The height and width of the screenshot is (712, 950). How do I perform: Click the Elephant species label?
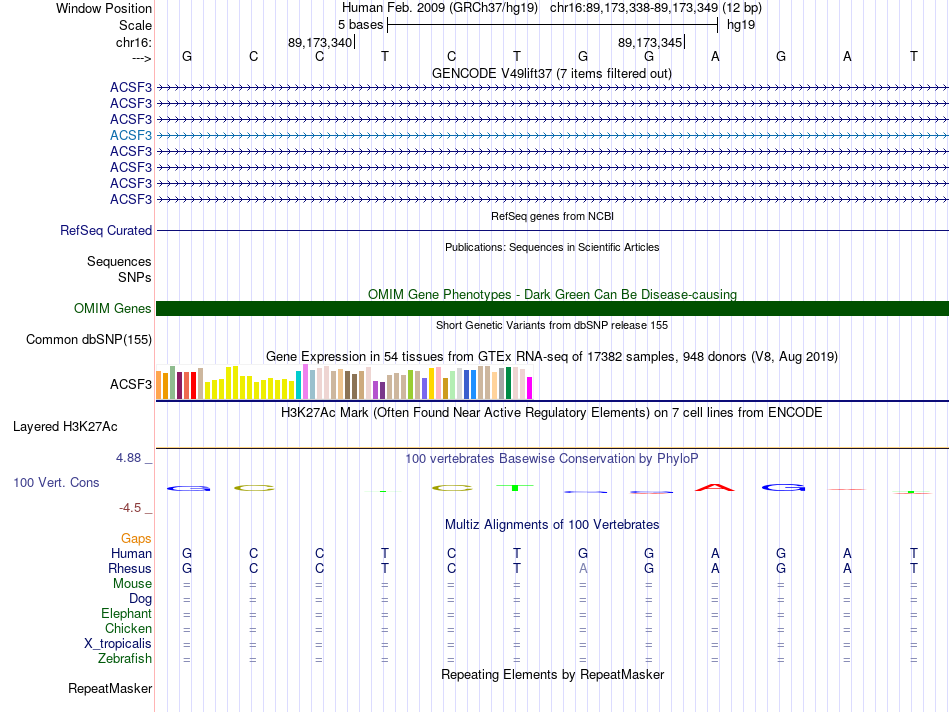pos(127,614)
